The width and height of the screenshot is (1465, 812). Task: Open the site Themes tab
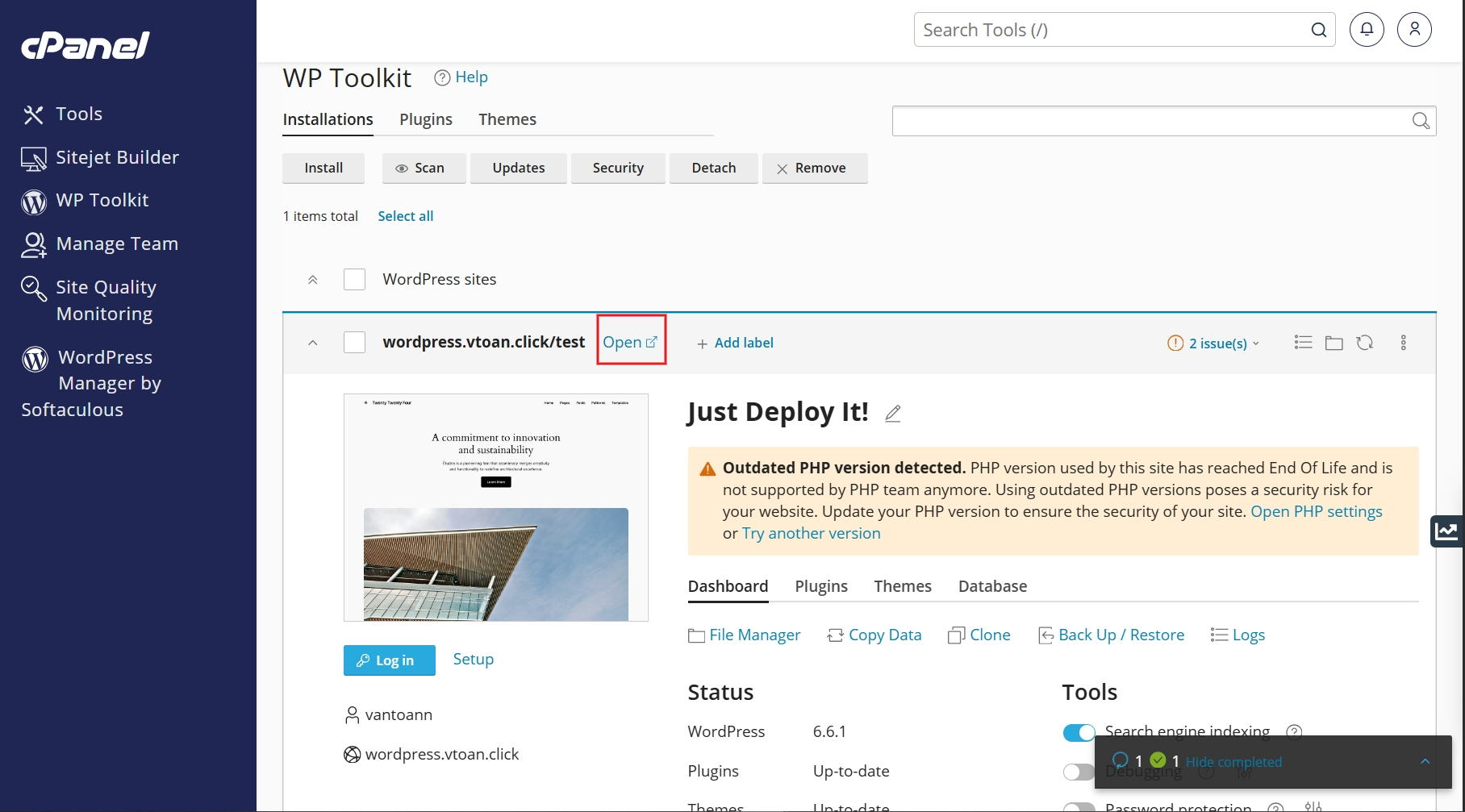click(x=903, y=586)
